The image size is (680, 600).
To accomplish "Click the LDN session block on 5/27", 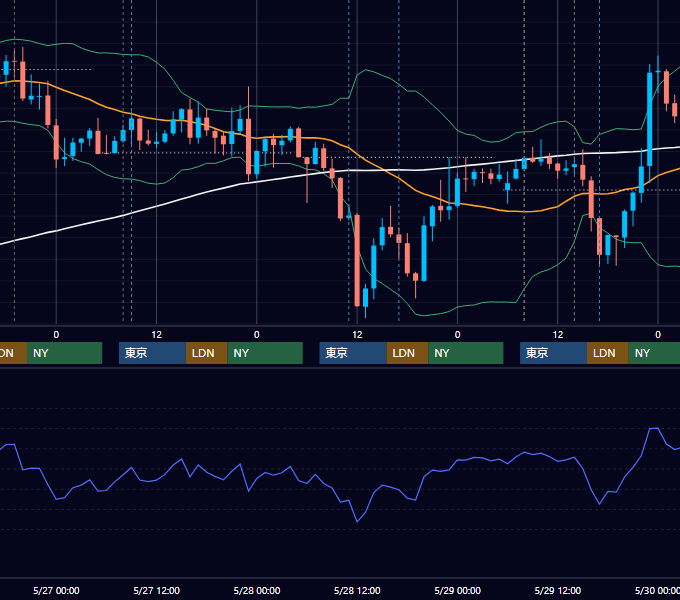I will point(206,353).
